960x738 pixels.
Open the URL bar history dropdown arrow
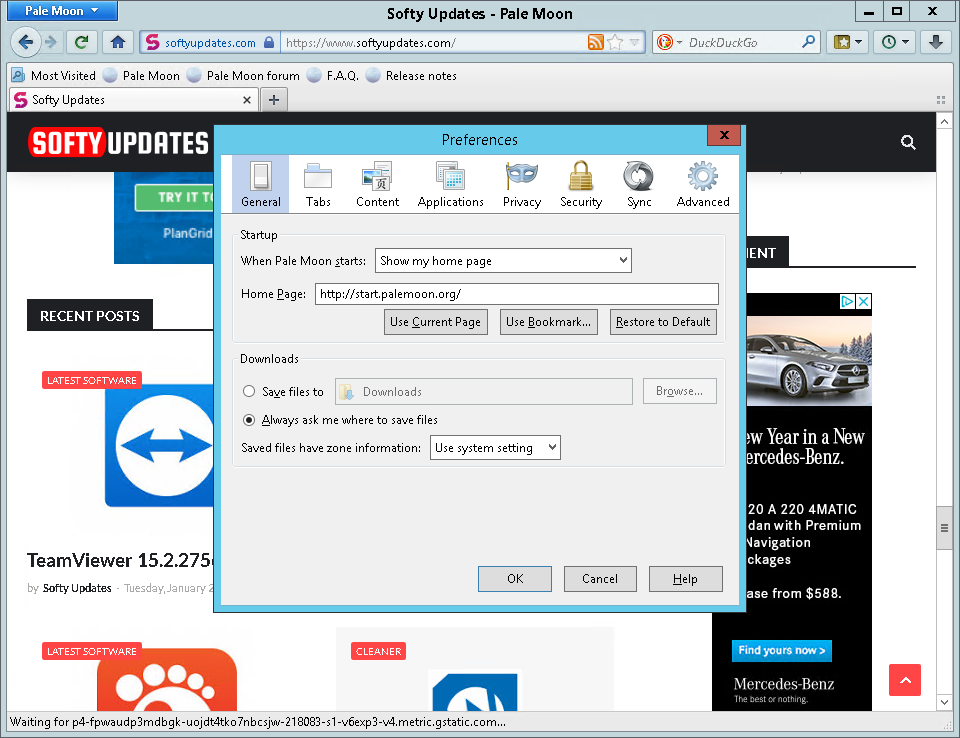[634, 42]
